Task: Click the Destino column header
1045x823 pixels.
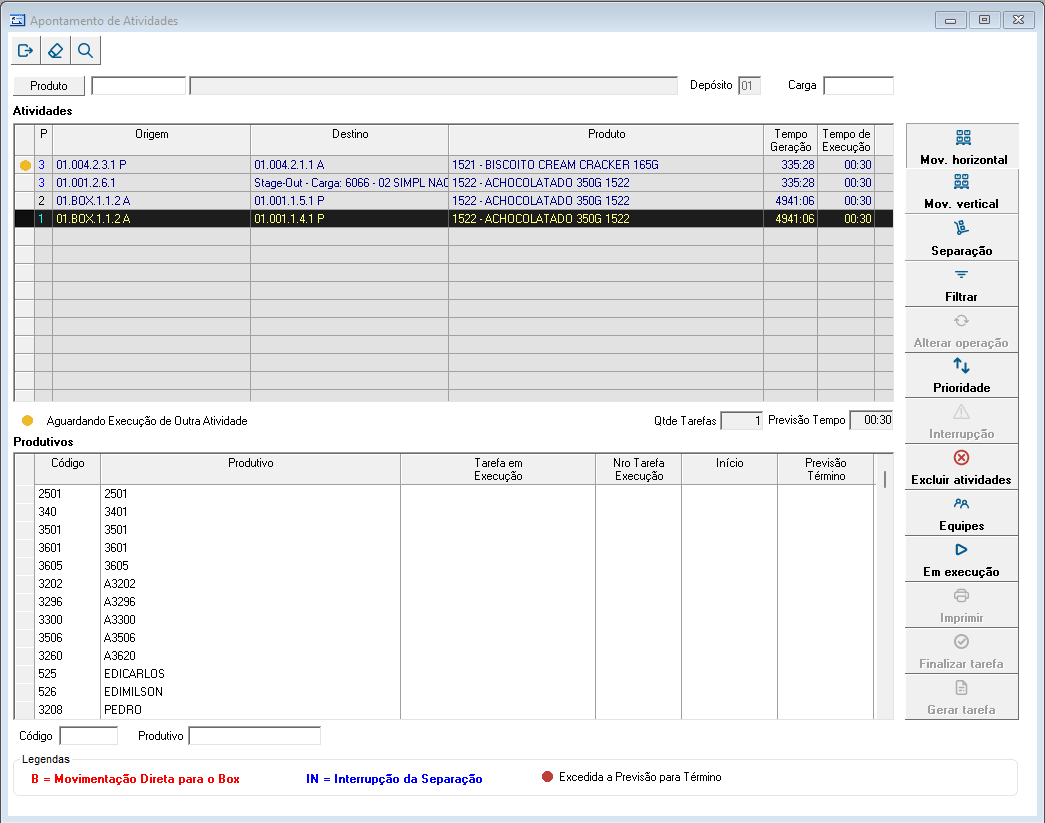Action: [350, 140]
